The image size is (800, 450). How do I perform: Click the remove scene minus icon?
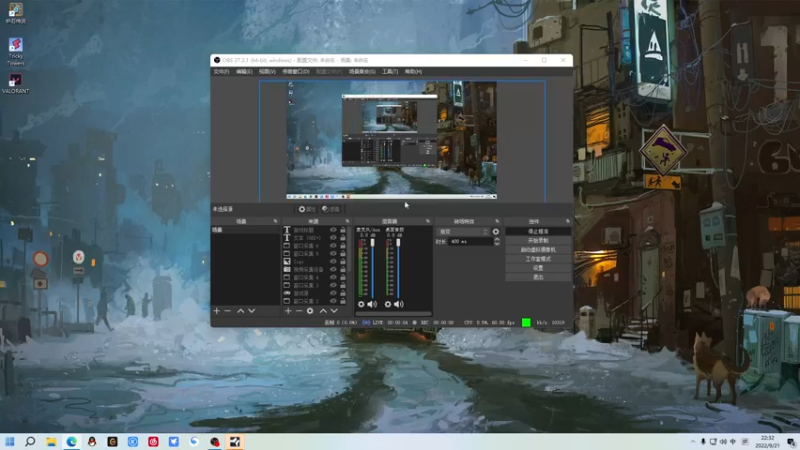pos(227,311)
